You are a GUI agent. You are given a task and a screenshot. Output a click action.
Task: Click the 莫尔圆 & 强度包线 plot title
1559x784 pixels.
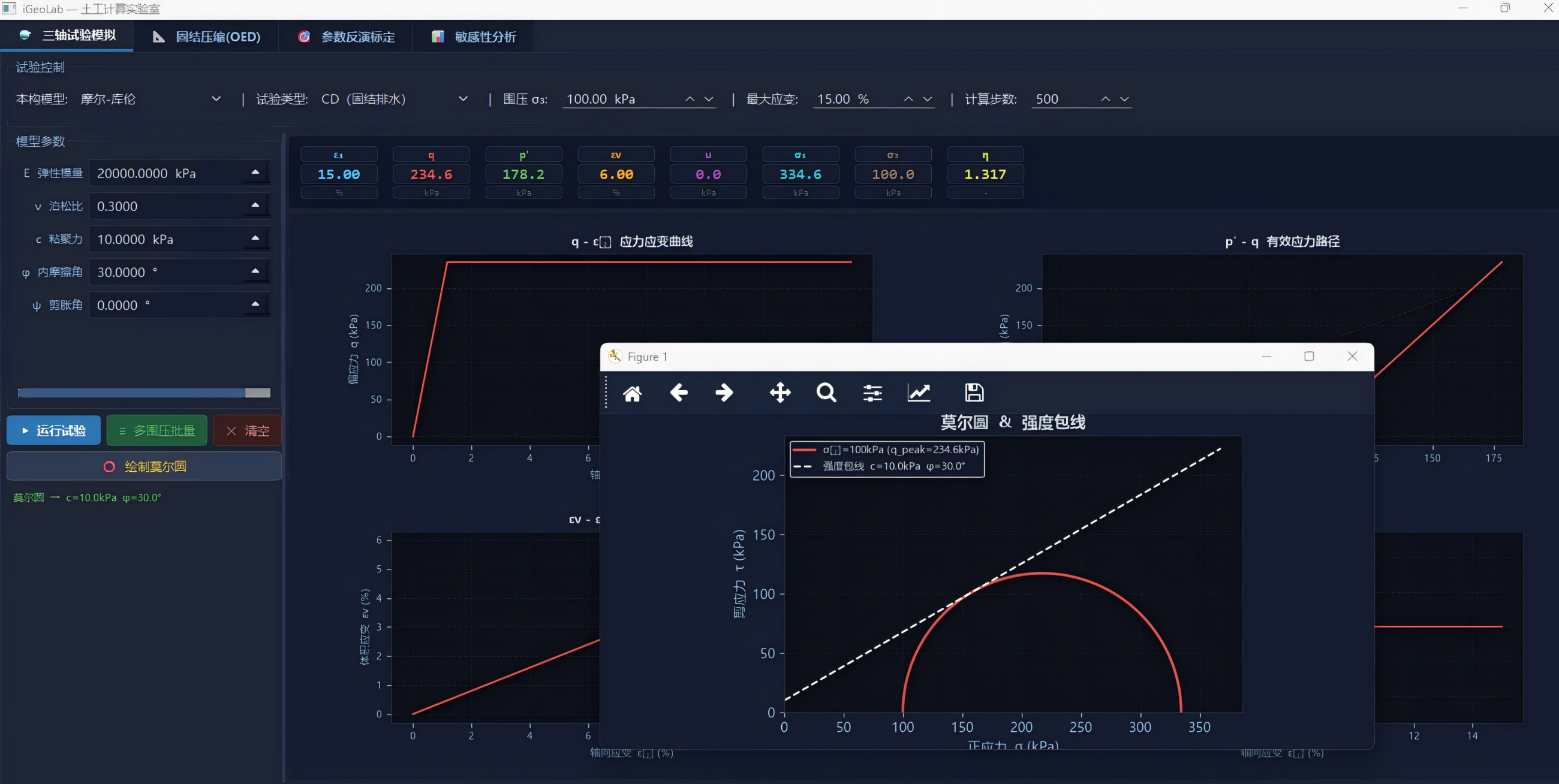point(1013,422)
